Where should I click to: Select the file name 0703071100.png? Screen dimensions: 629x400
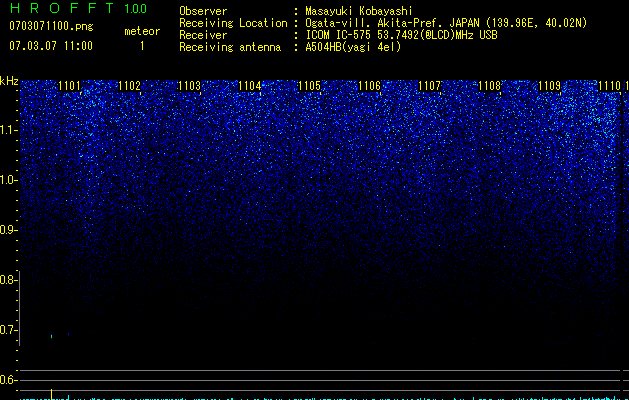click(51, 27)
